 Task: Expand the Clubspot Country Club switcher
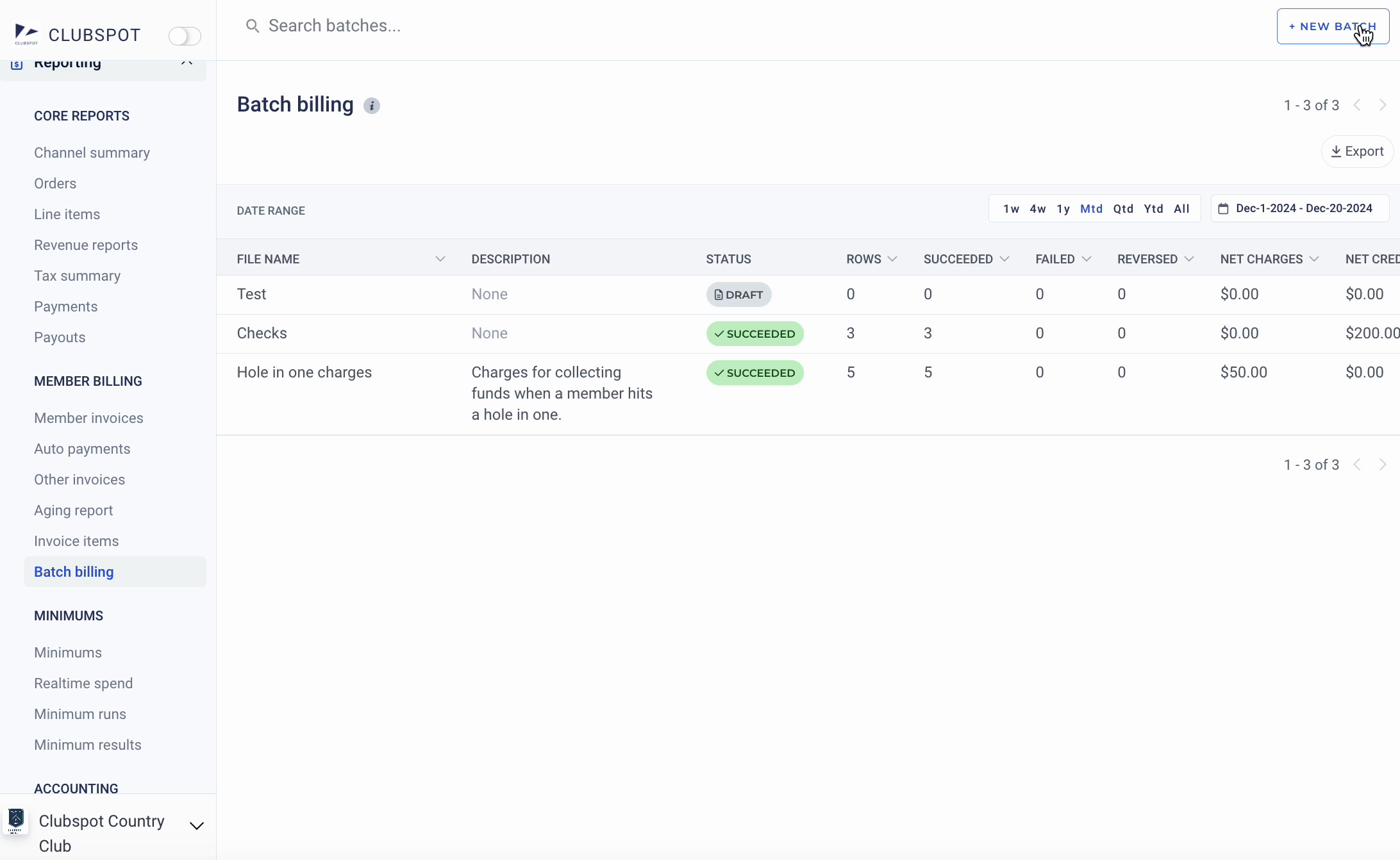[197, 825]
